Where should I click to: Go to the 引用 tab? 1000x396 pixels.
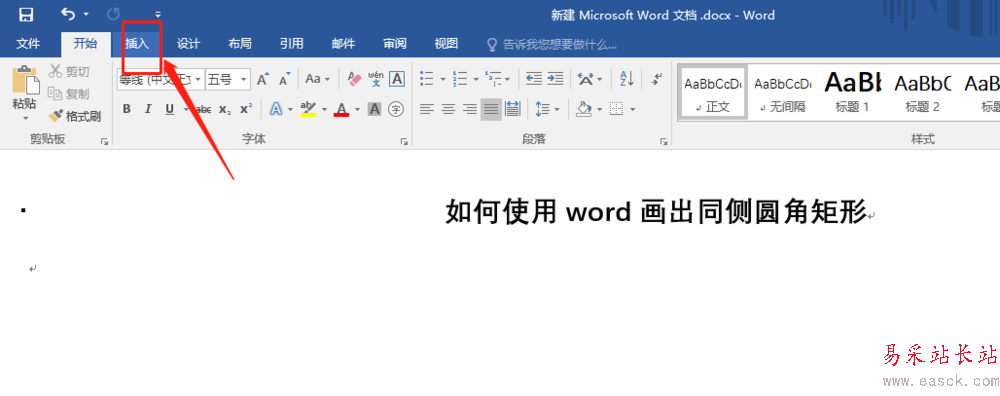[291, 43]
